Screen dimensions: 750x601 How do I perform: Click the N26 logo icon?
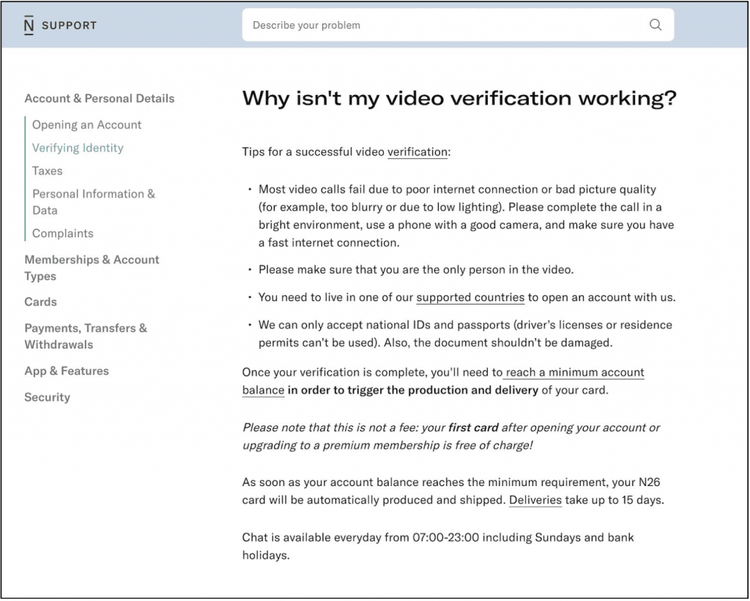click(28, 25)
